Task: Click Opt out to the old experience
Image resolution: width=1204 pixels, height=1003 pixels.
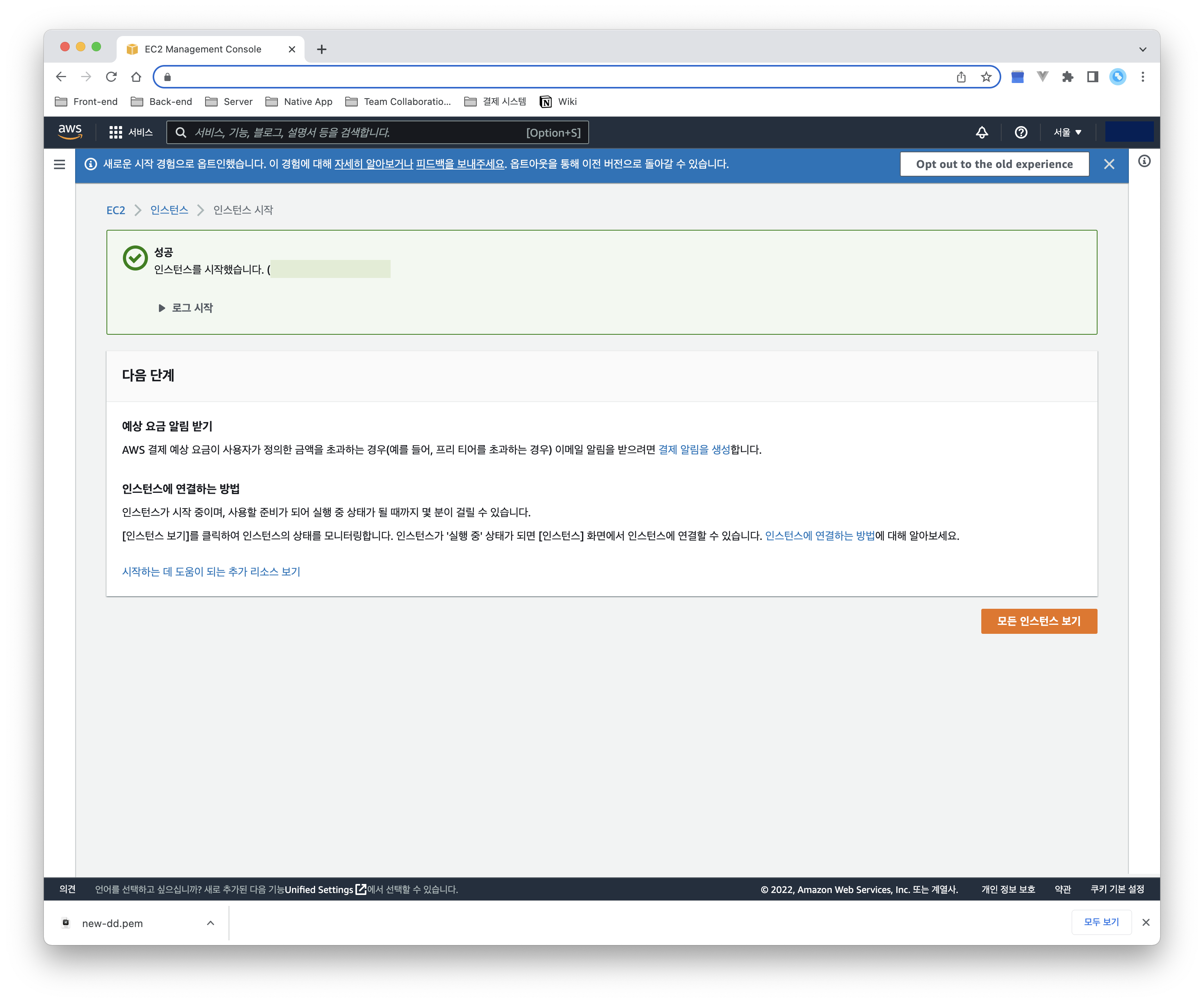Action: [x=993, y=164]
